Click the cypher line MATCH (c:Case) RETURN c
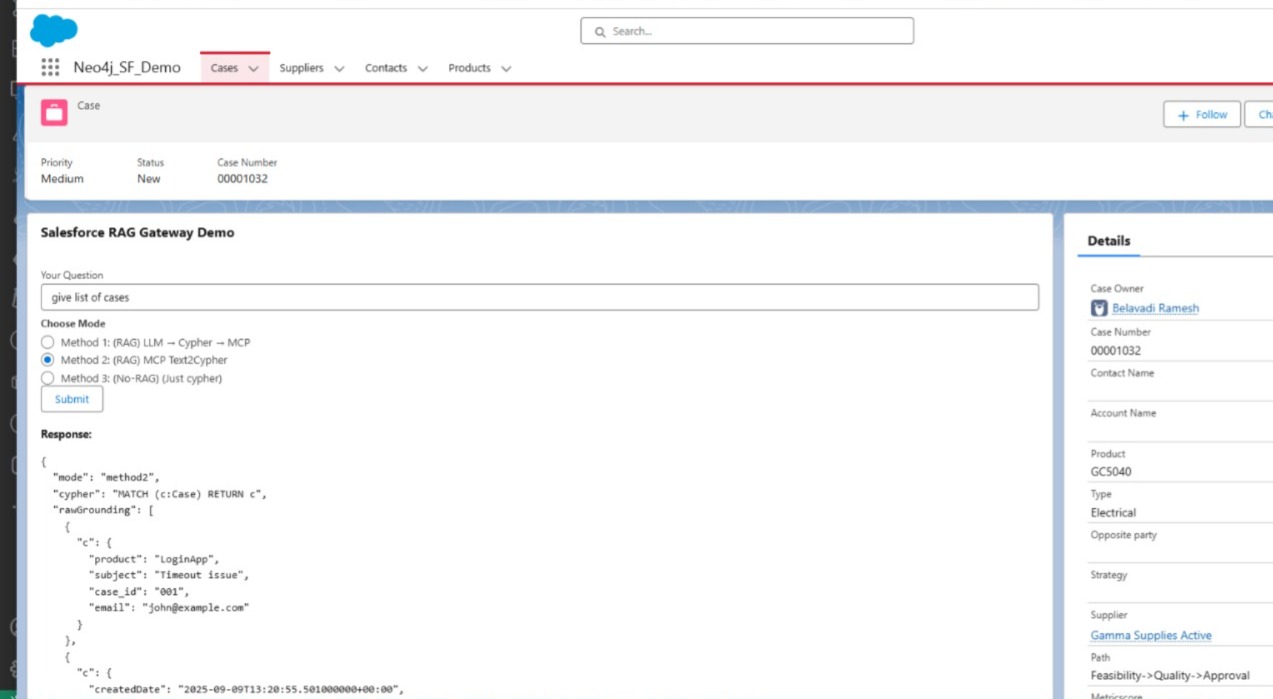This screenshot has width=1273, height=699. tap(160, 494)
